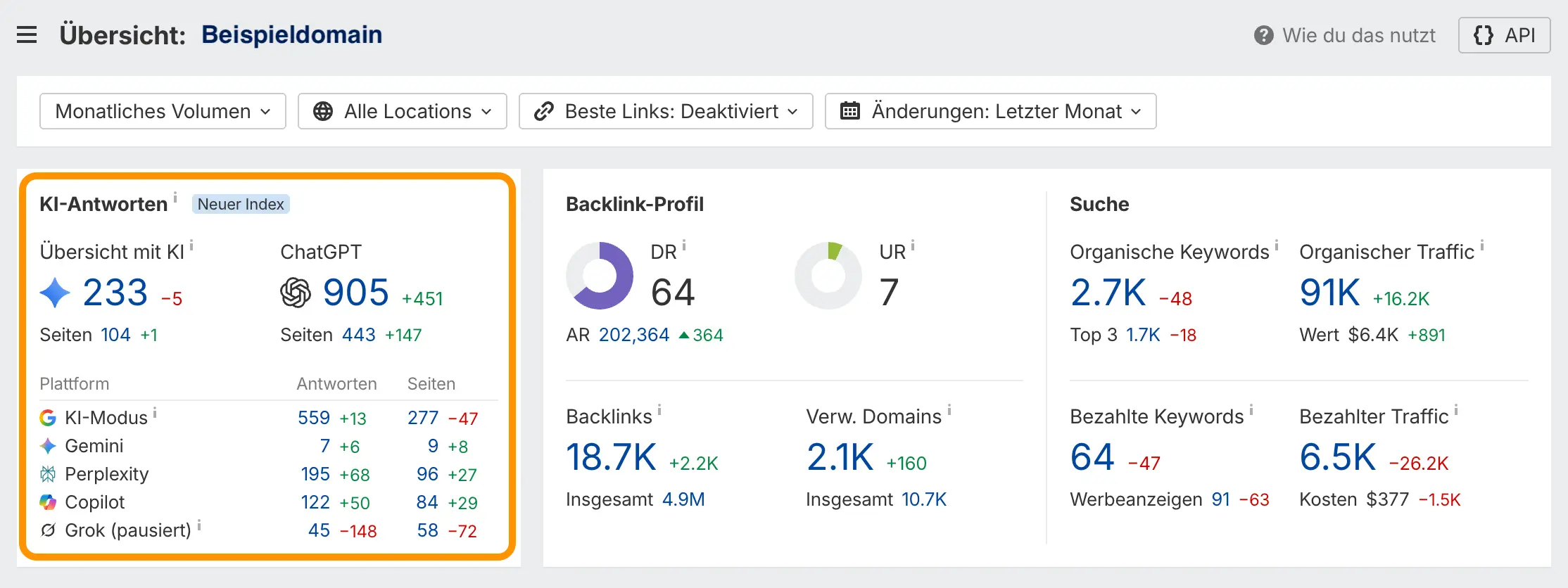Screen dimensions: 1568x588
Task: Click Grok Antworten value 45
Action: tap(319, 530)
